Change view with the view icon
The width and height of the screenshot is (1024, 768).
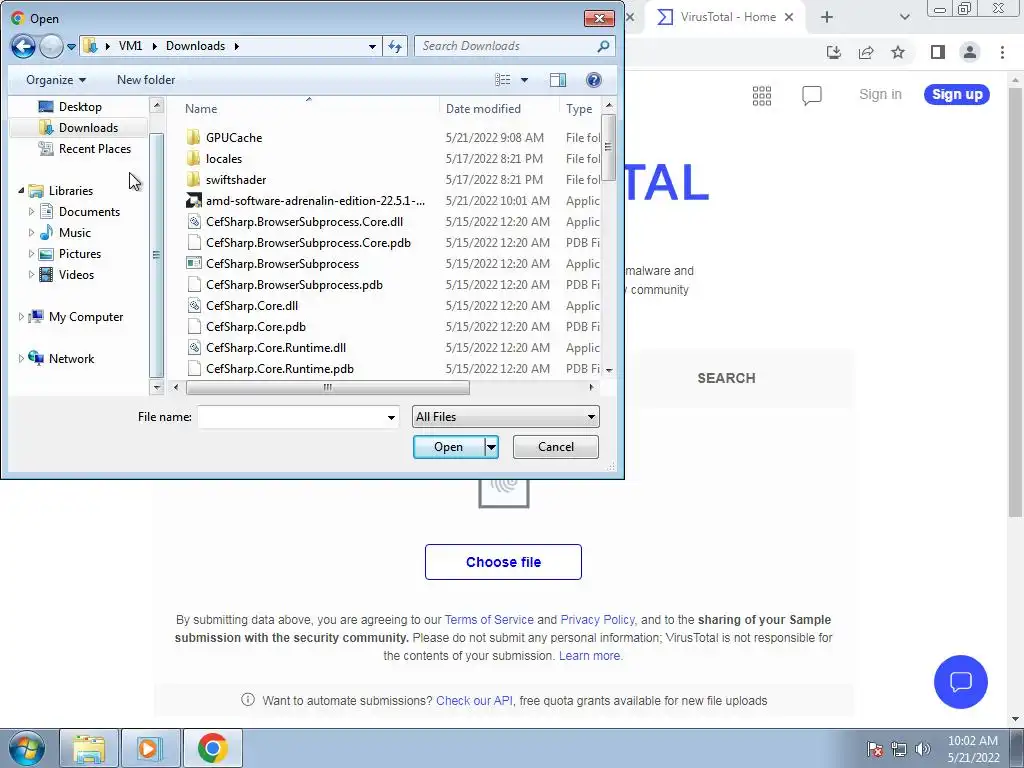(503, 80)
